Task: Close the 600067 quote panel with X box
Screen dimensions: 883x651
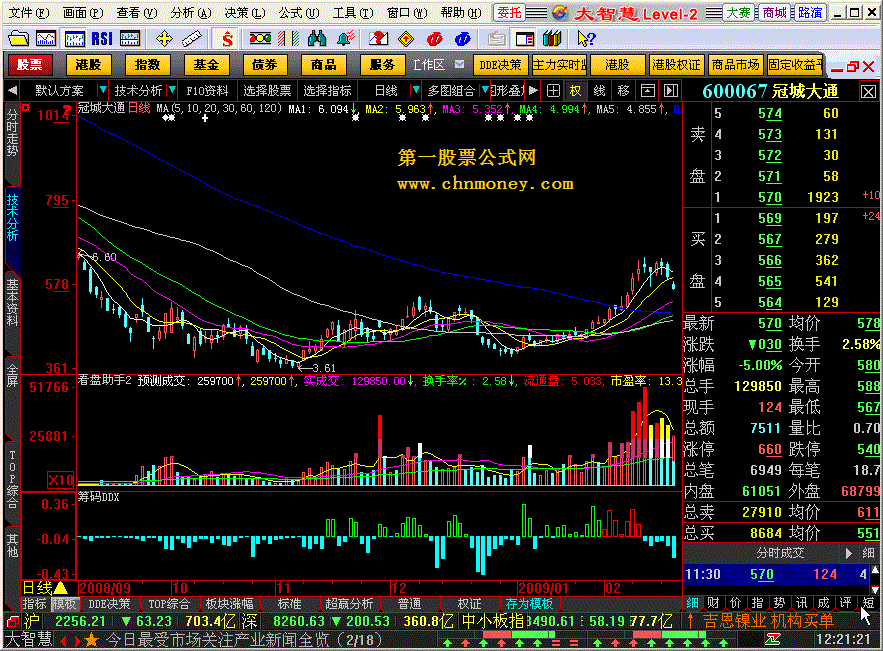Action: [868, 92]
